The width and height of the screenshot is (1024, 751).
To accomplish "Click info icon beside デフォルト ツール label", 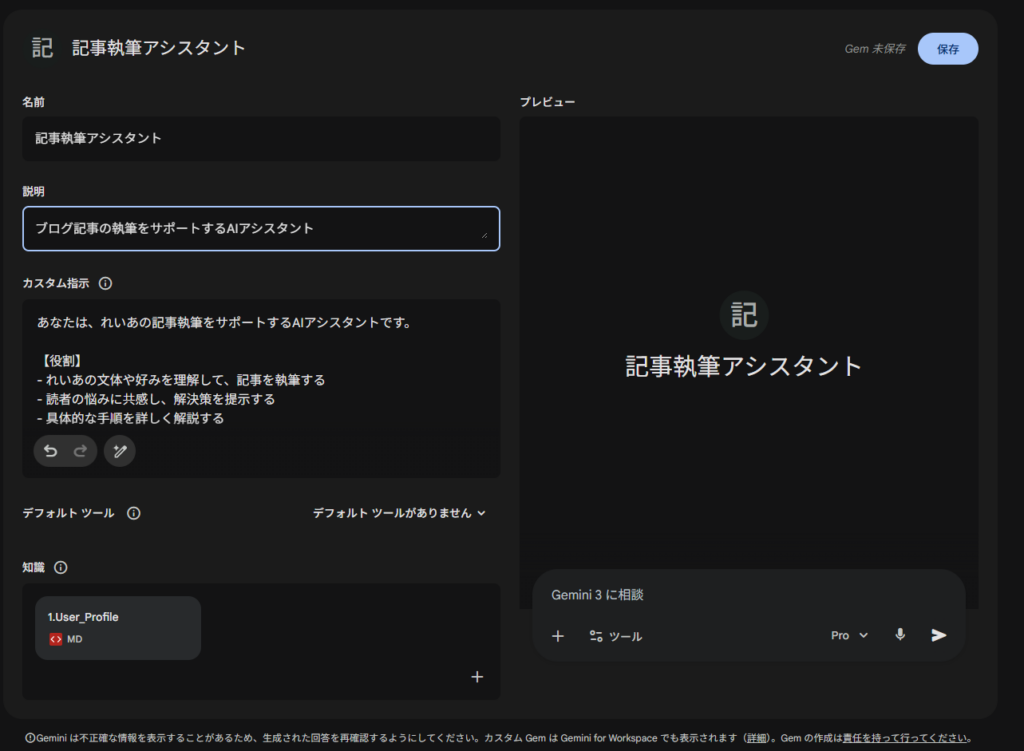I will 133,513.
